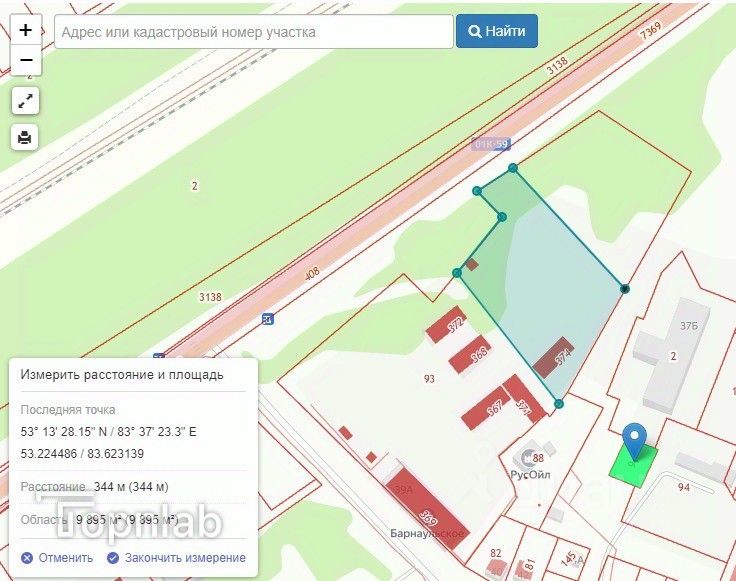Click parcel label 7369
This screenshot has height=581, width=736.
pos(651,30)
